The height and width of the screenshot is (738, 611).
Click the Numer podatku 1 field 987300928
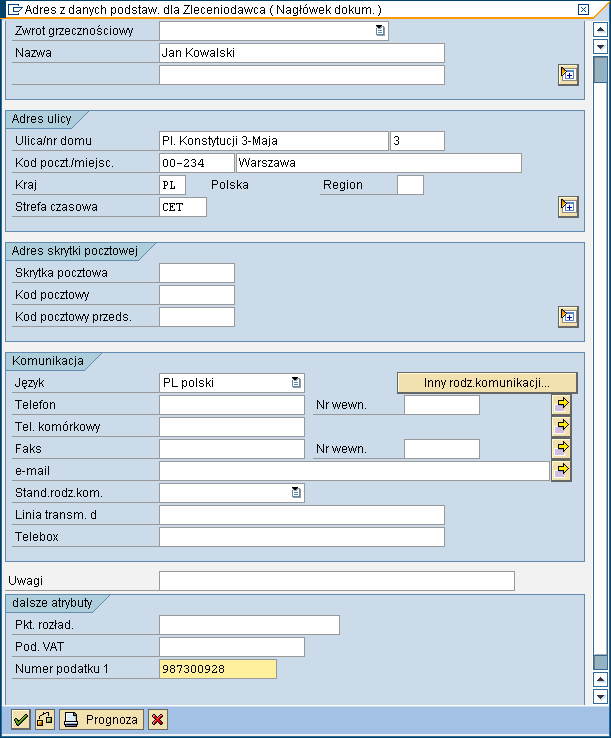(218, 669)
